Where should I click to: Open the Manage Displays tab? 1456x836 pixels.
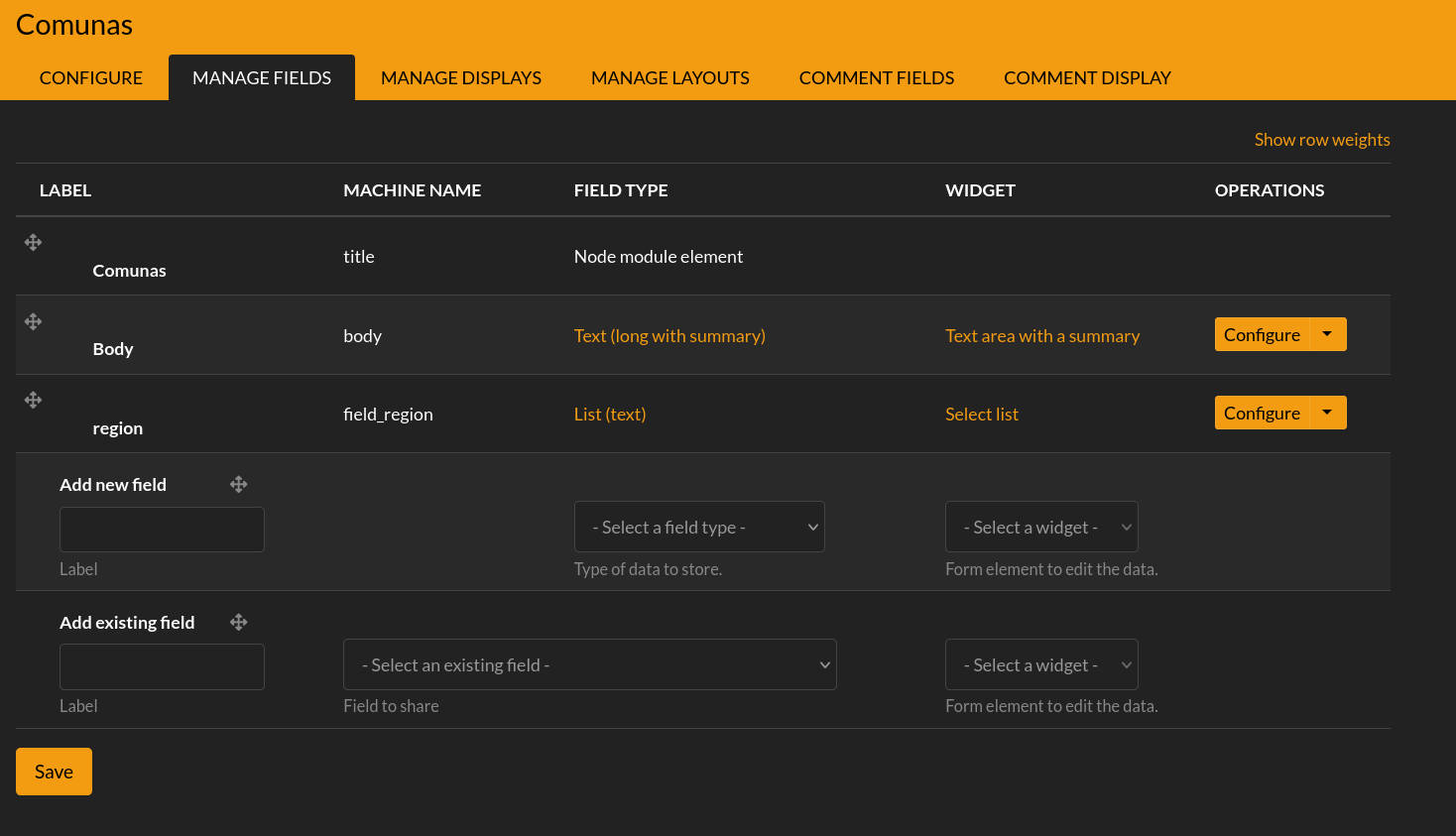click(461, 77)
